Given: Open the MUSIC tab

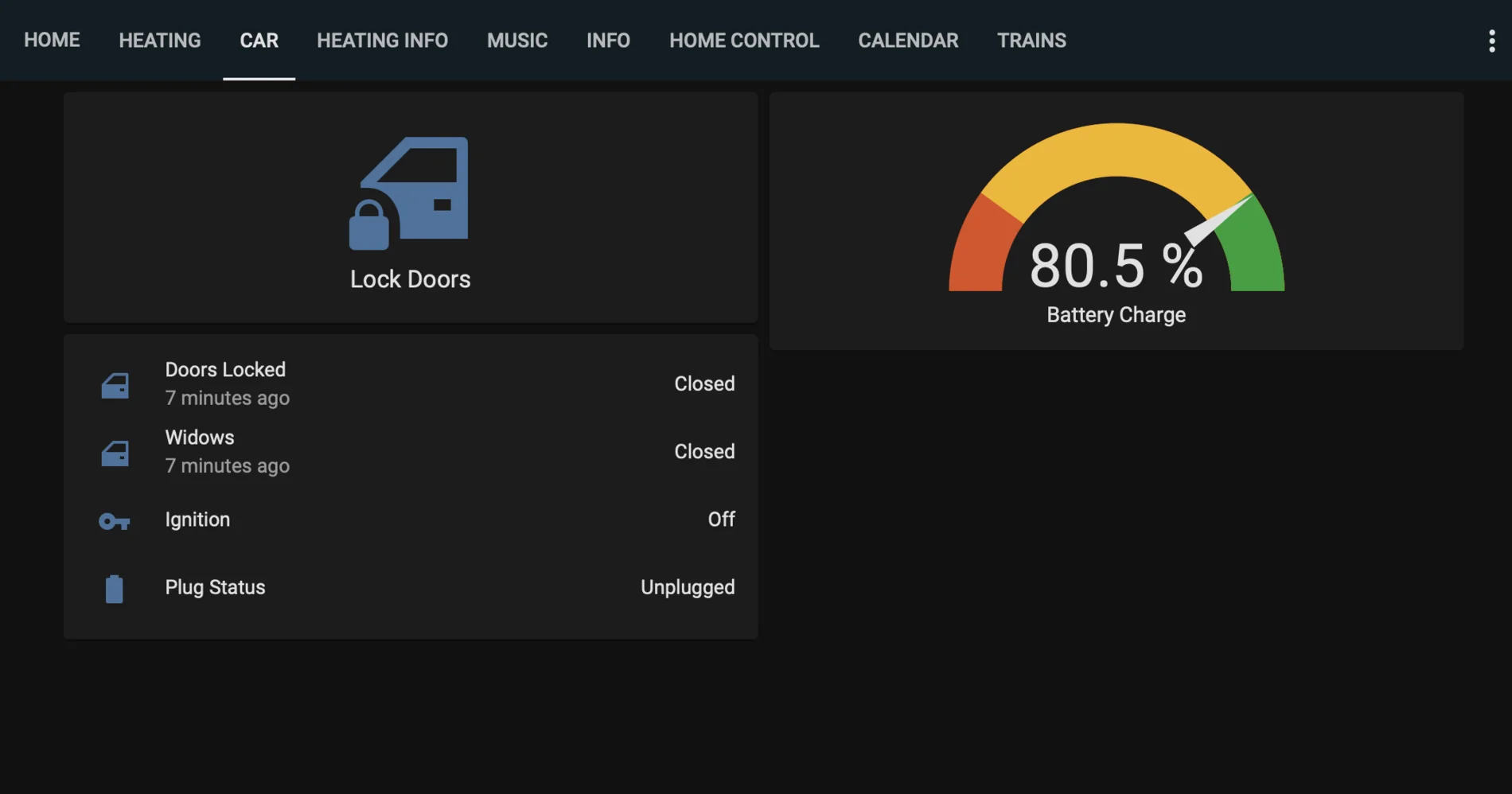Looking at the screenshot, I should click(x=517, y=41).
